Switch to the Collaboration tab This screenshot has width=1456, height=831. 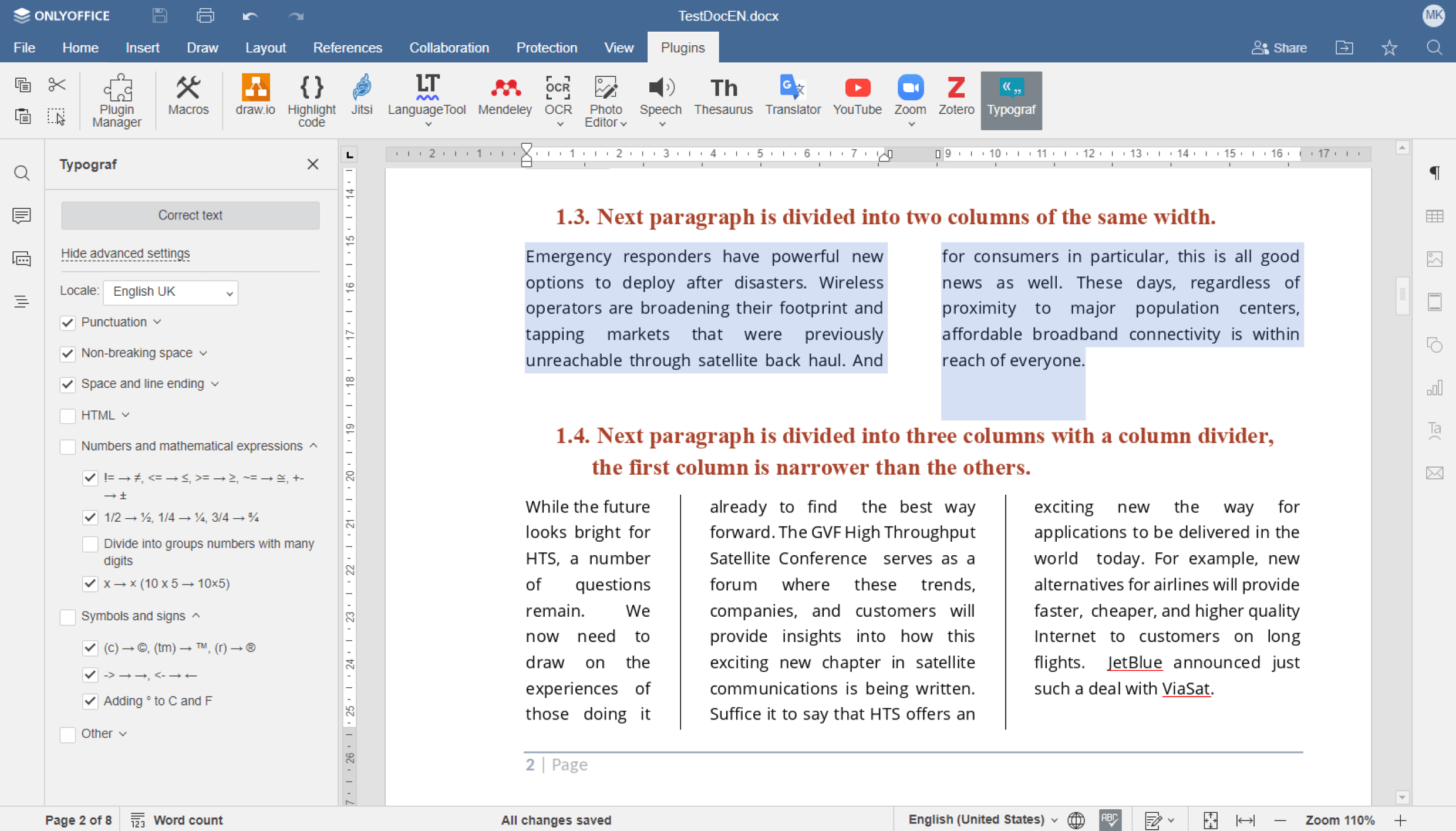click(x=449, y=48)
